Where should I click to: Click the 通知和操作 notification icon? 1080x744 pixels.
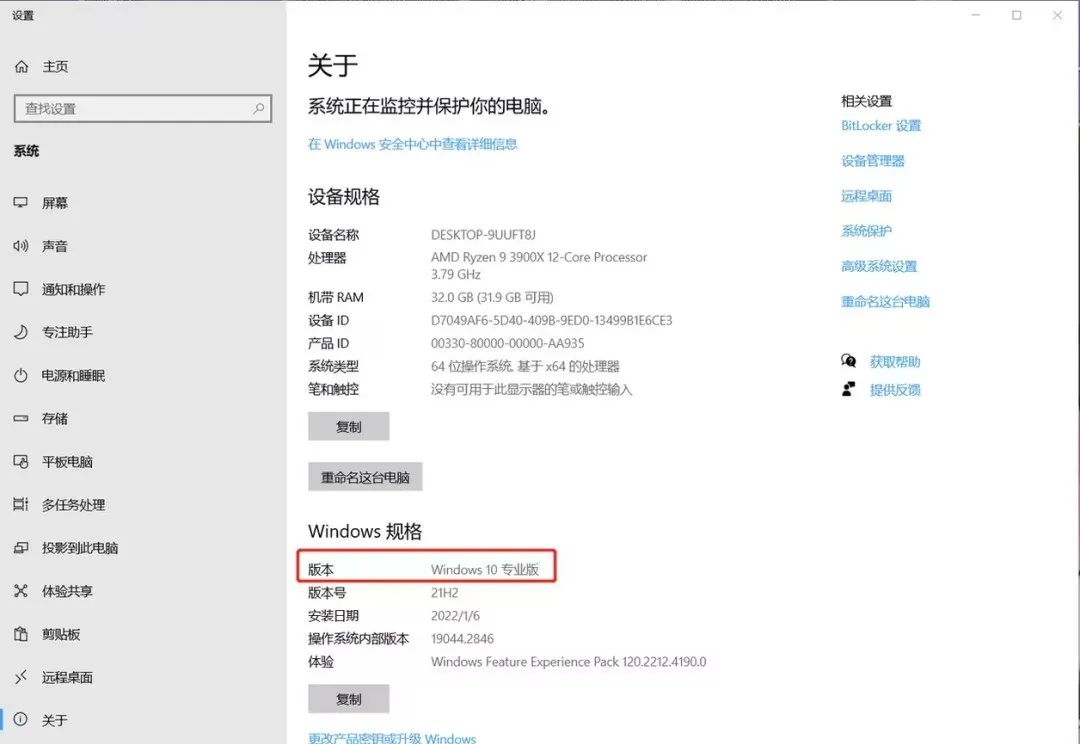[21, 289]
